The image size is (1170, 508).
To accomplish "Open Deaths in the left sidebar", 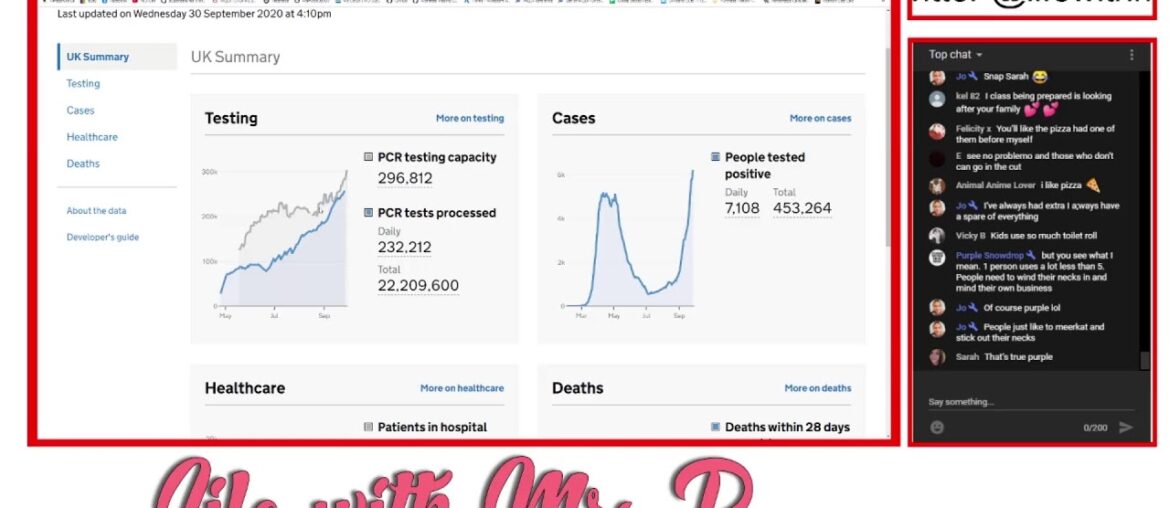I will pos(83,163).
